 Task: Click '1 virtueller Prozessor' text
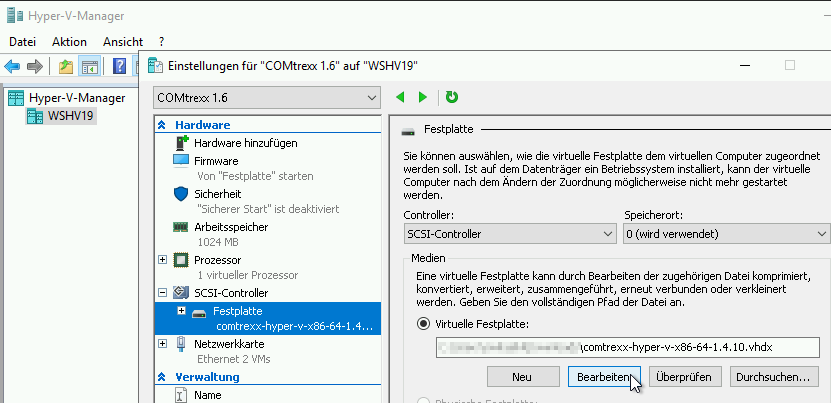coord(247,275)
